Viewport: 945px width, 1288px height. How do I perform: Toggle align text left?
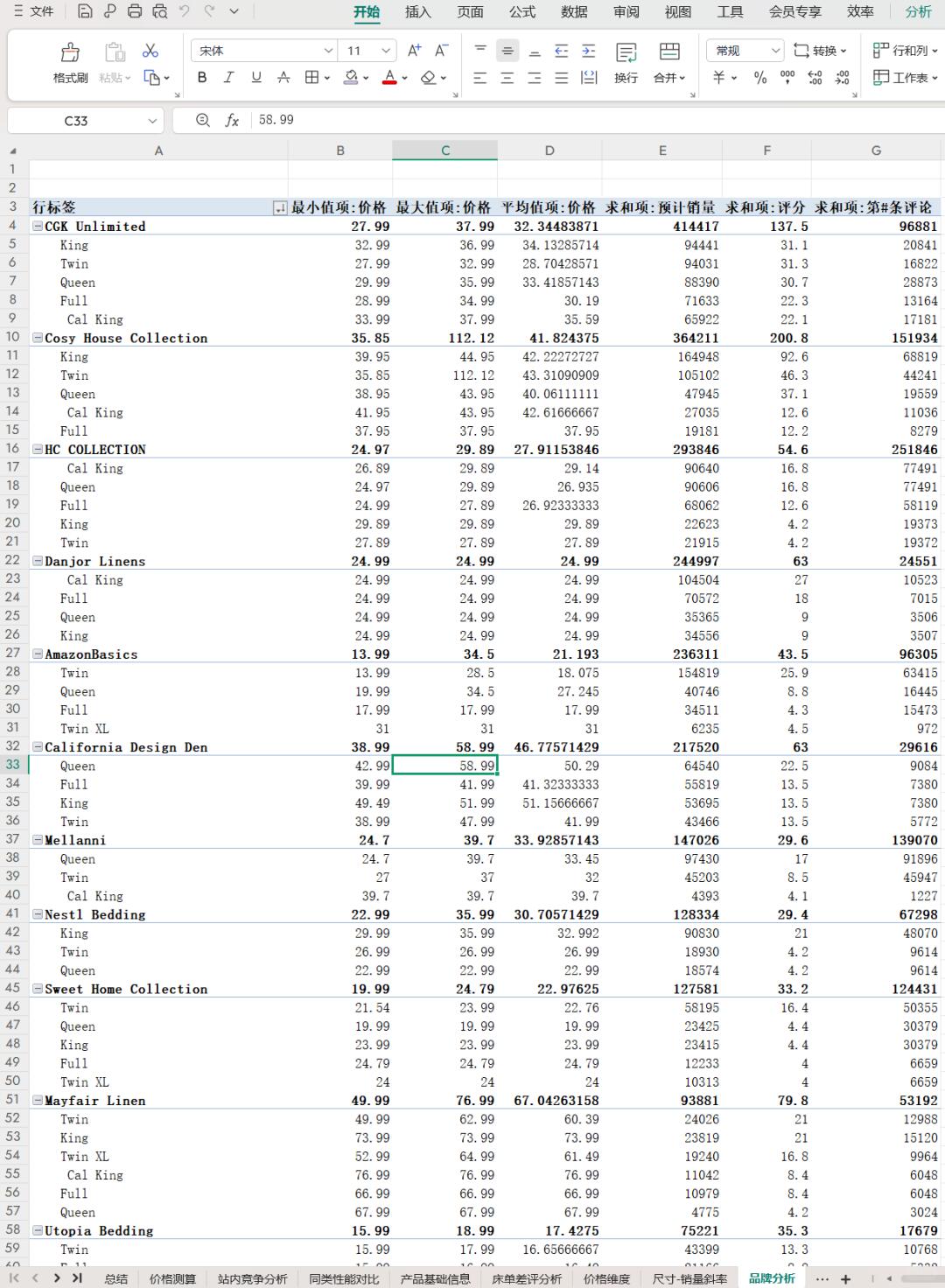pos(480,78)
